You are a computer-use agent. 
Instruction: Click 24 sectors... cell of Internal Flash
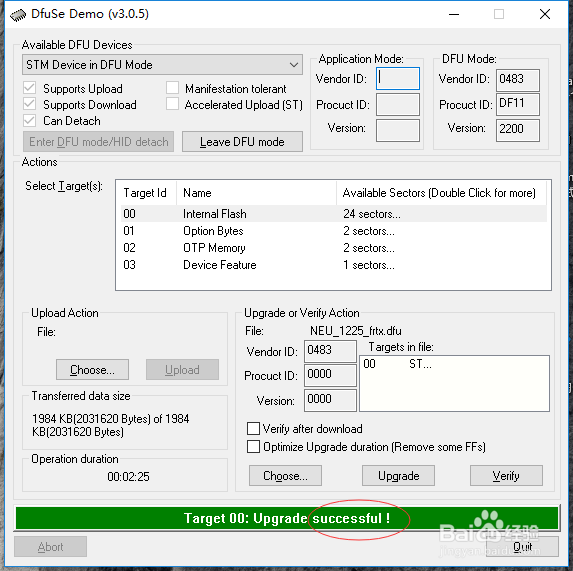(372, 214)
